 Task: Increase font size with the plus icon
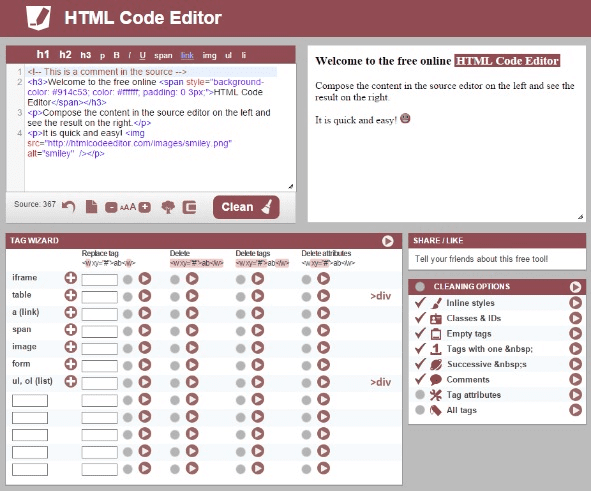tap(145, 207)
